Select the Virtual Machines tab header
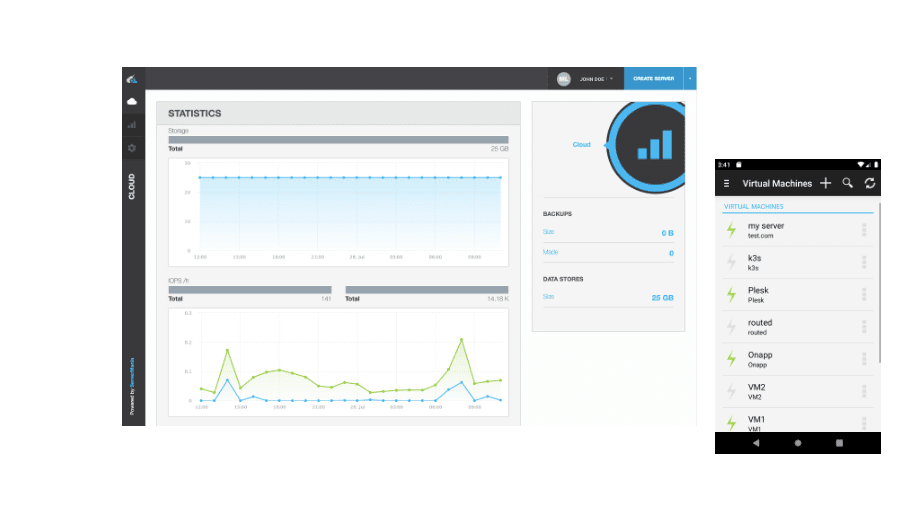 pos(754,207)
